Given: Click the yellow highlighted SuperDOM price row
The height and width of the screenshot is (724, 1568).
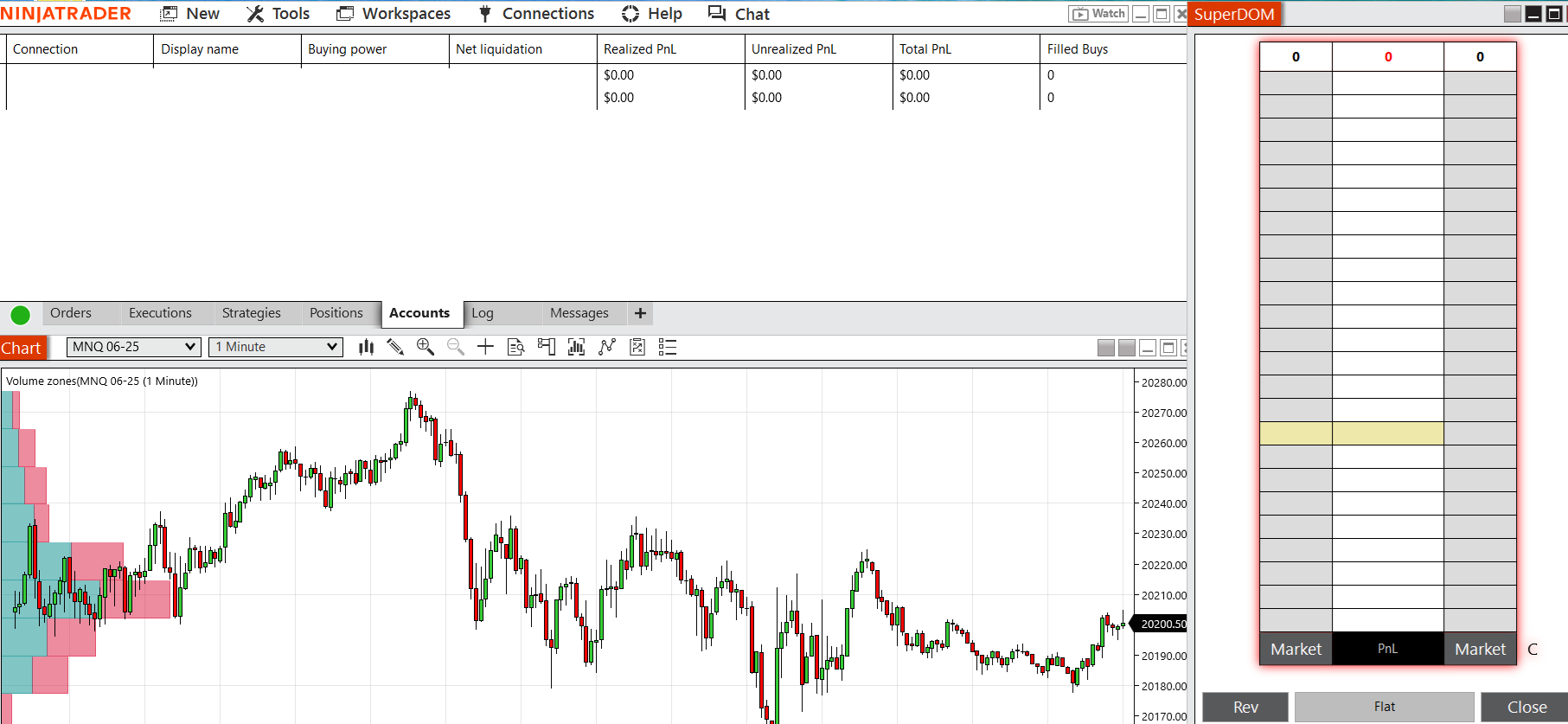Looking at the screenshot, I should pos(1352,433).
